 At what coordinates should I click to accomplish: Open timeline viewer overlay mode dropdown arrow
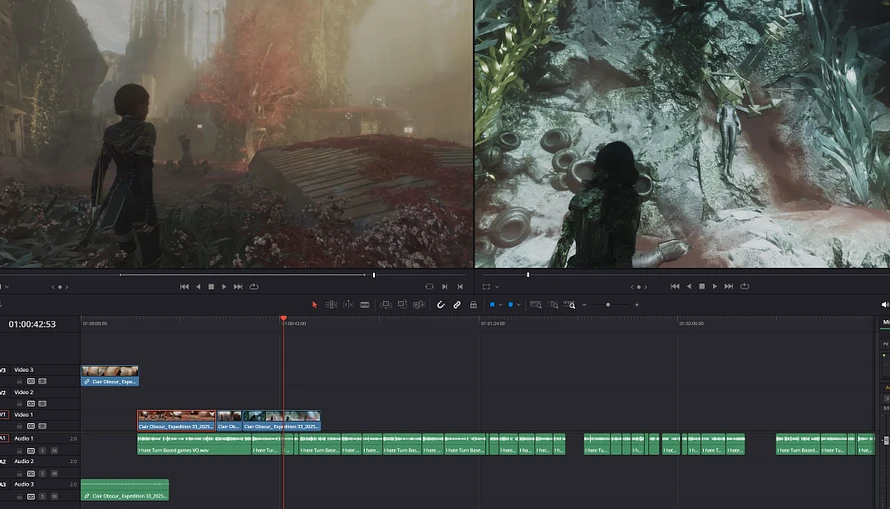tap(497, 287)
